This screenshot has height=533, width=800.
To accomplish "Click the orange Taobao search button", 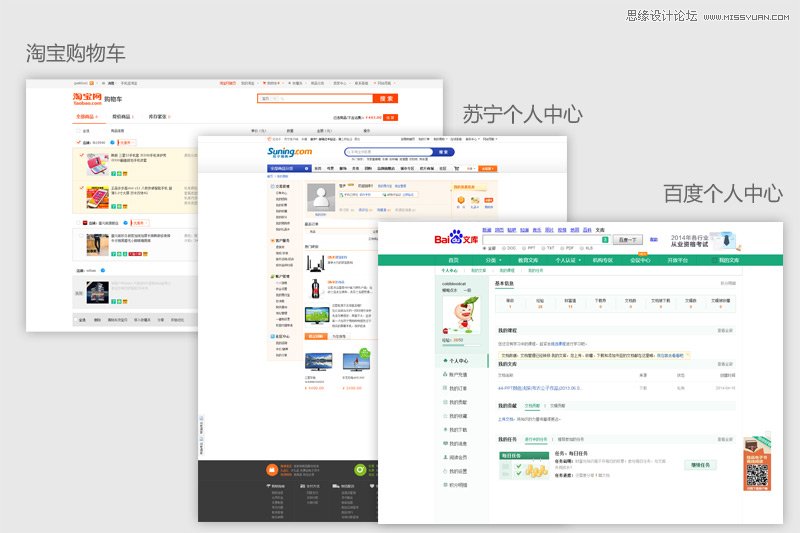I will [386, 98].
